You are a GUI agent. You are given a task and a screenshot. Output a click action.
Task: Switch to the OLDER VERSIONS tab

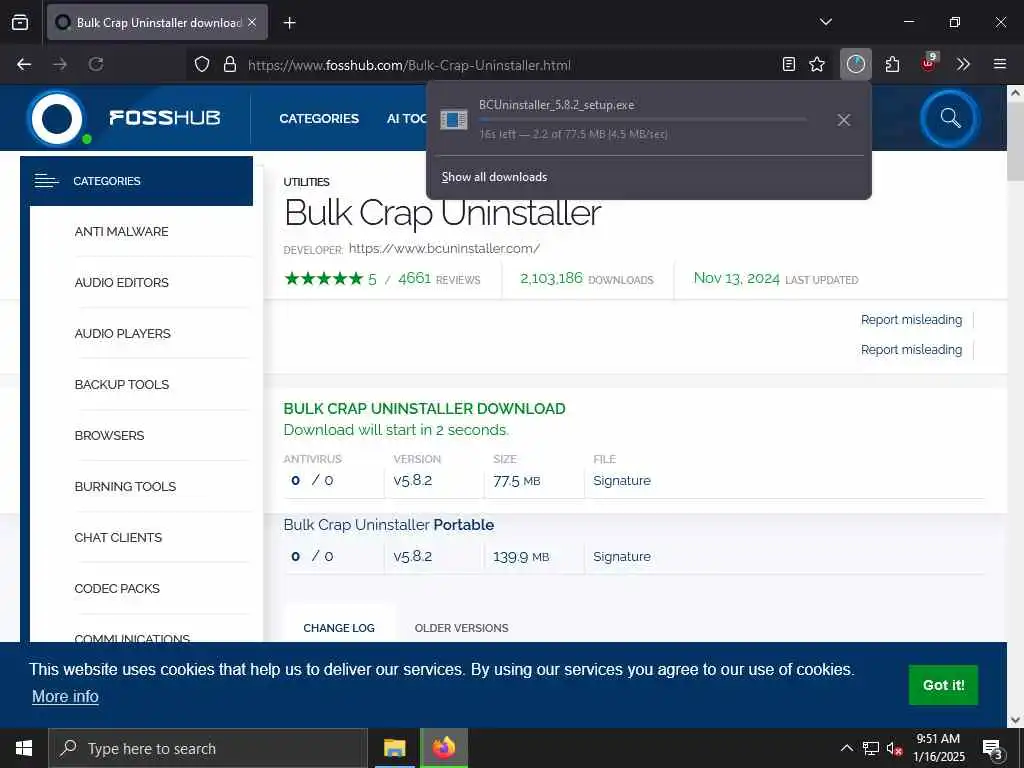[461, 628]
